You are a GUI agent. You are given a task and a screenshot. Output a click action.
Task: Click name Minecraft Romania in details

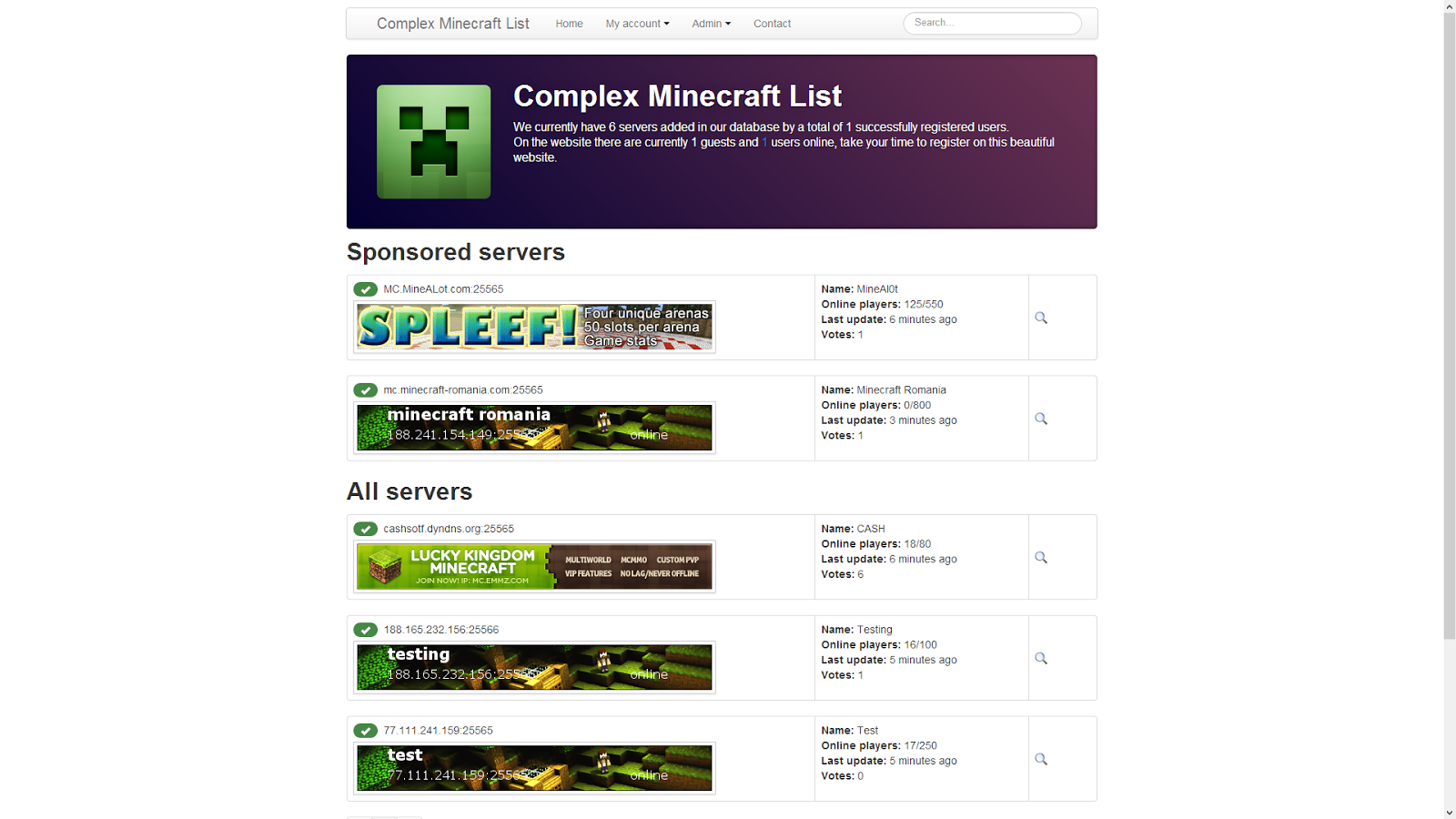click(x=901, y=390)
